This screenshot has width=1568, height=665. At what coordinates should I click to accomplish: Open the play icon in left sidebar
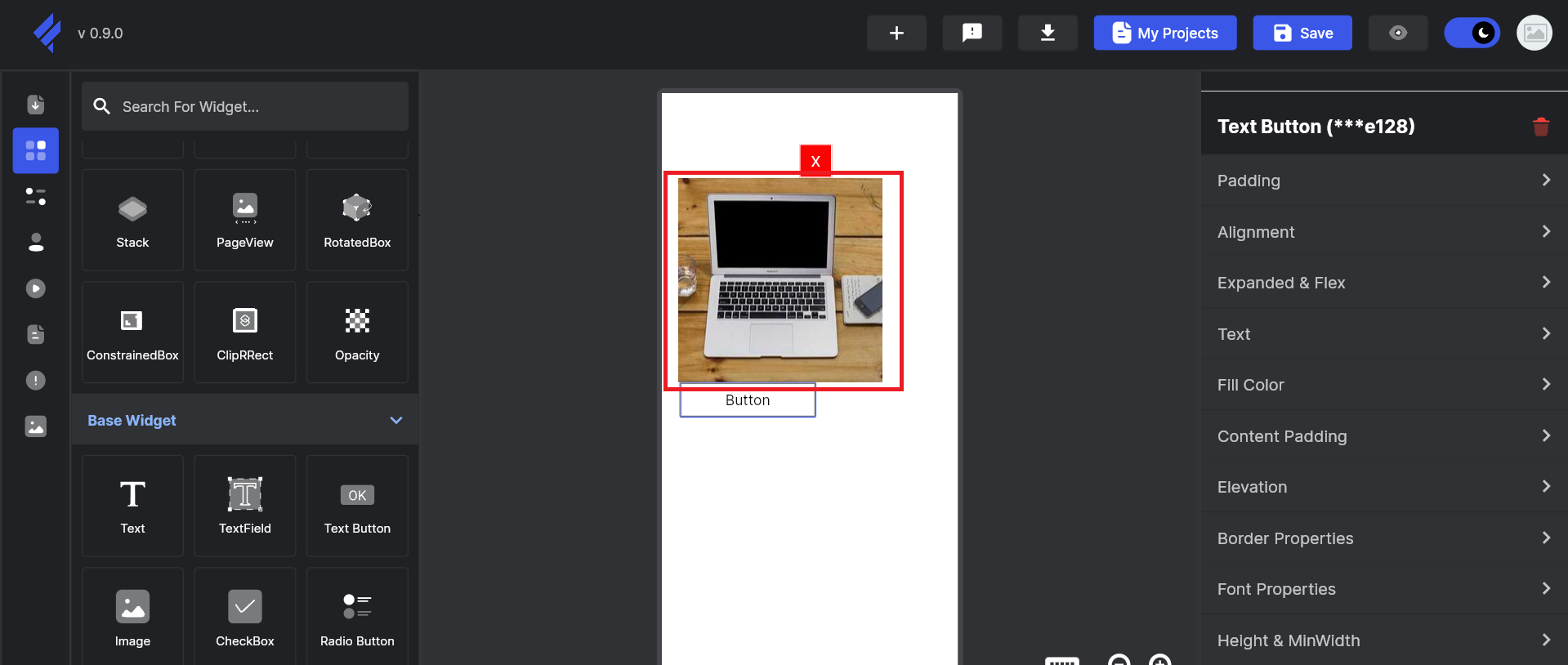click(36, 288)
